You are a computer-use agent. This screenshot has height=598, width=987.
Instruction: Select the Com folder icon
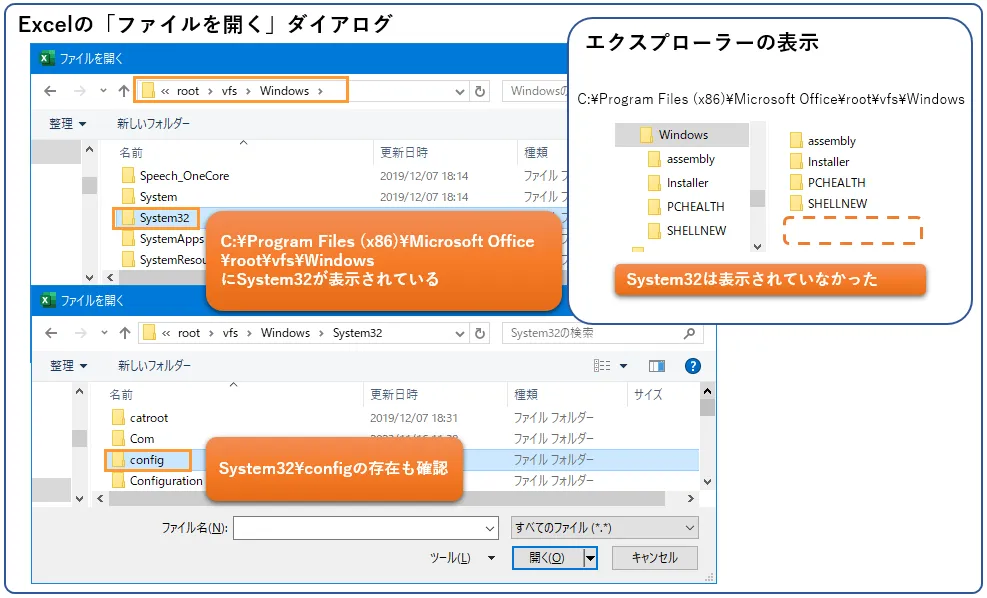point(118,438)
